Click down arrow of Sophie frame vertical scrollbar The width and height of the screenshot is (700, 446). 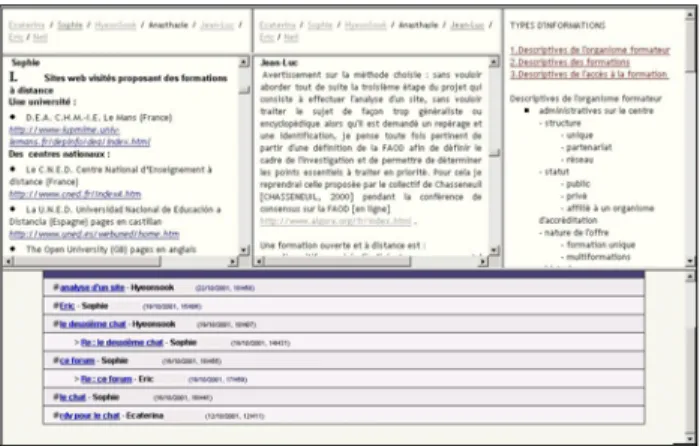(x=244, y=250)
